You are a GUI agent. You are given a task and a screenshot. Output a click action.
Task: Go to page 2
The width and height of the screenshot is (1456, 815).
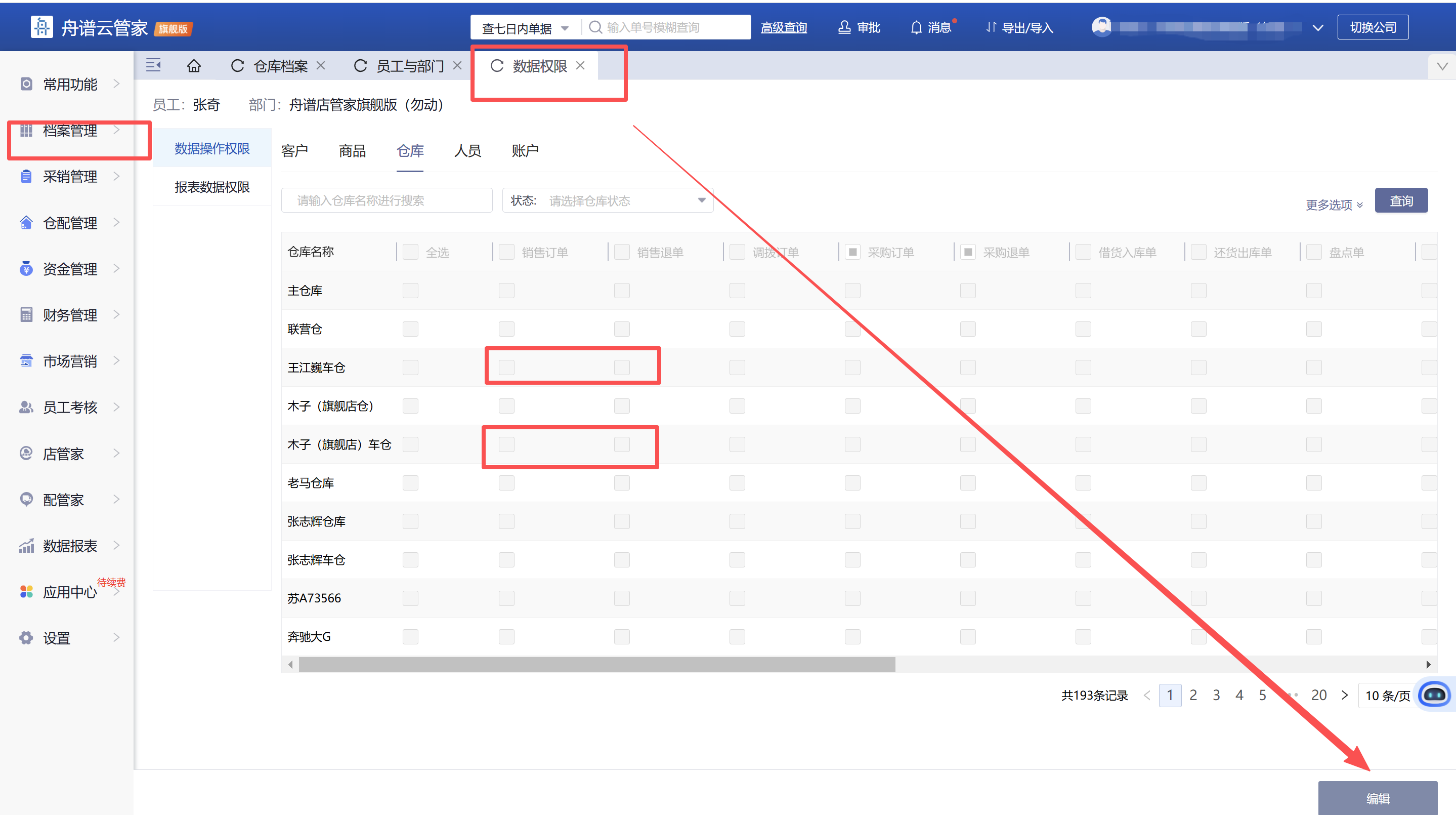point(1192,695)
